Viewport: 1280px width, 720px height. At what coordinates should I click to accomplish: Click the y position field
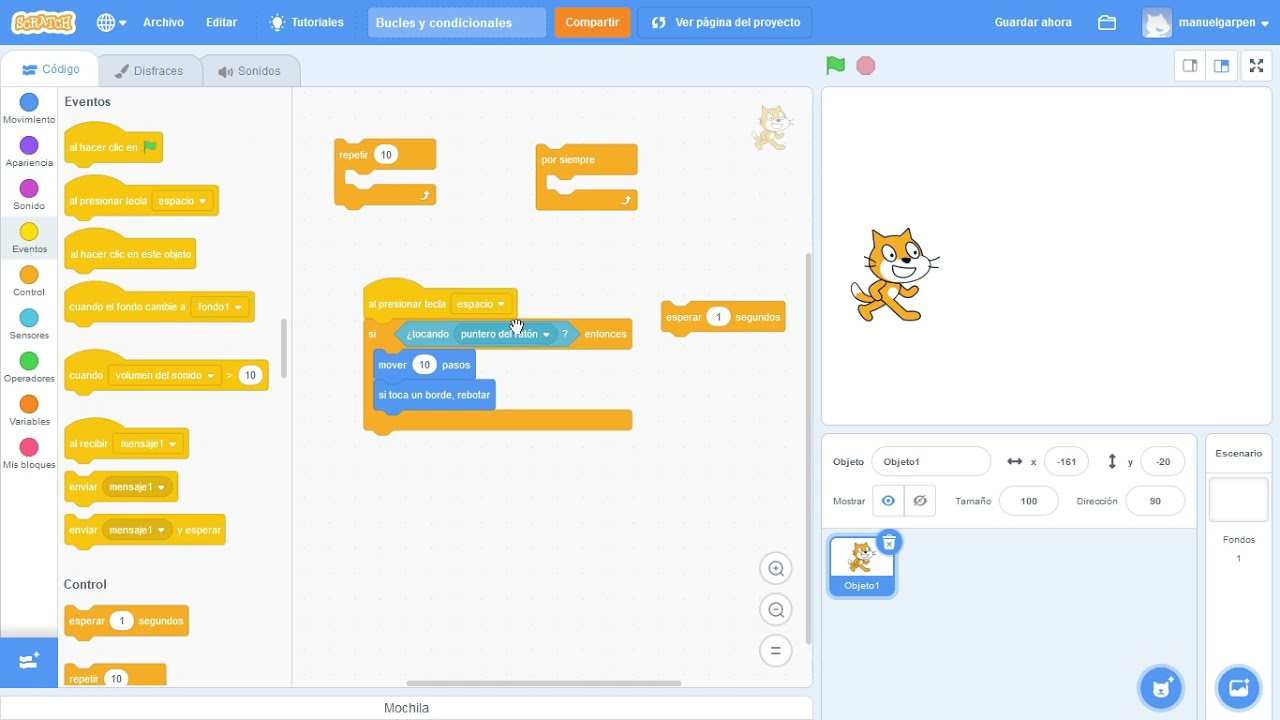point(1162,462)
